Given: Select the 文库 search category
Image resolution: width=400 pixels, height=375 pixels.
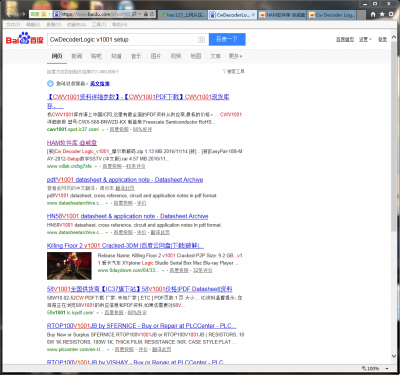Looking at the screenshot, I should tap(215, 56).
